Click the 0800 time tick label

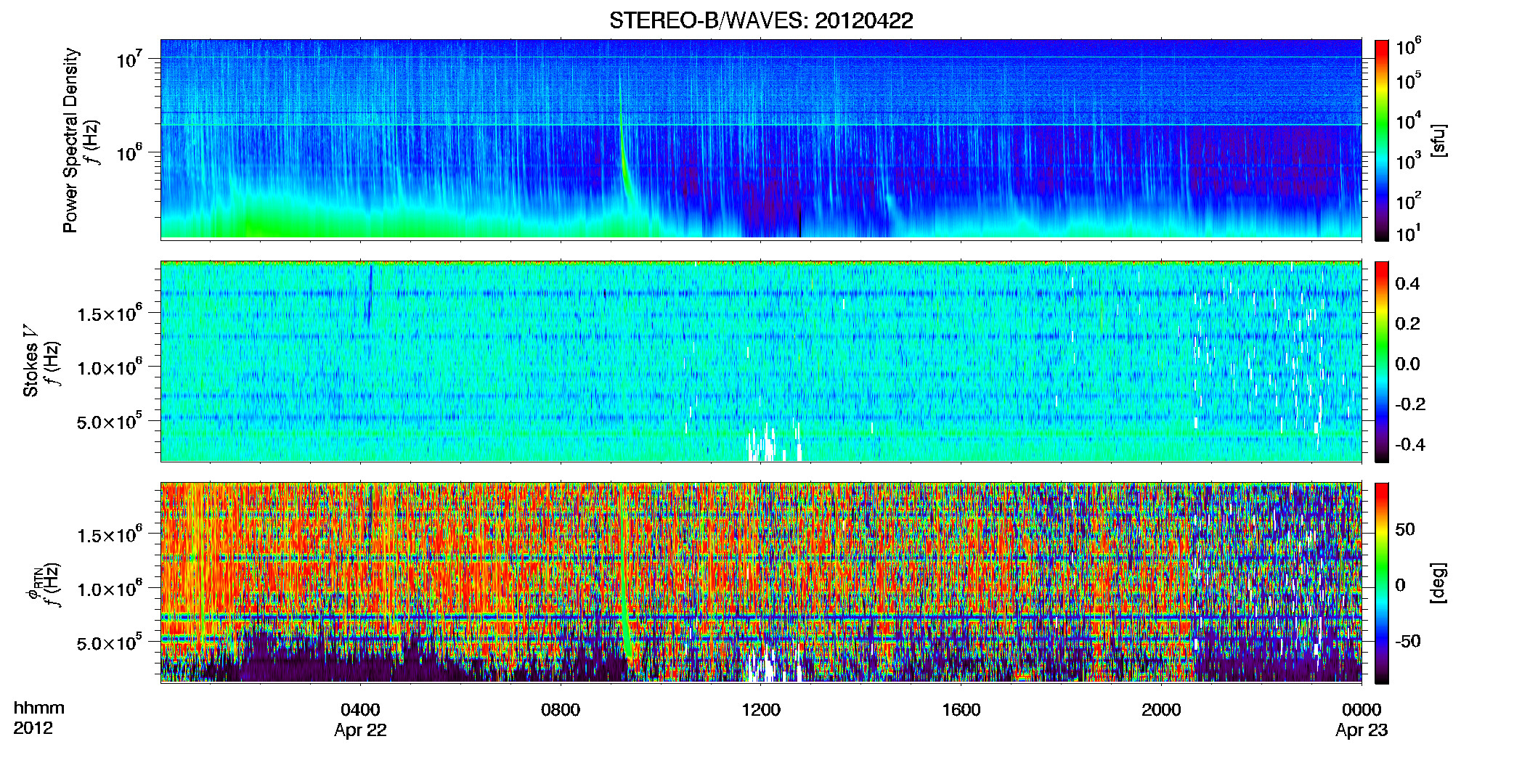click(x=561, y=710)
